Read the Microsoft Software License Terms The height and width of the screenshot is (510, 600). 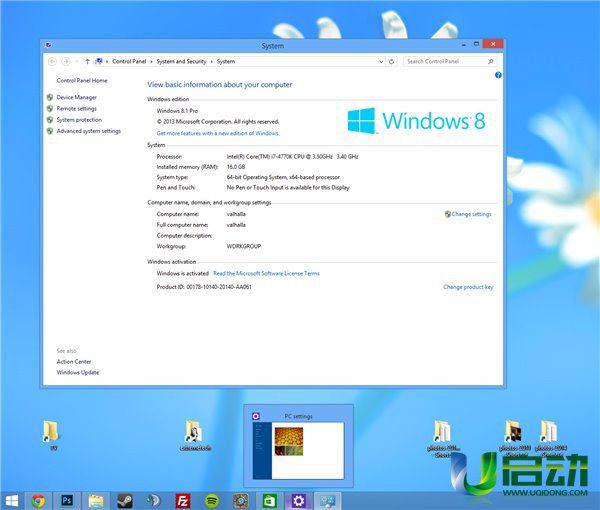266,273
